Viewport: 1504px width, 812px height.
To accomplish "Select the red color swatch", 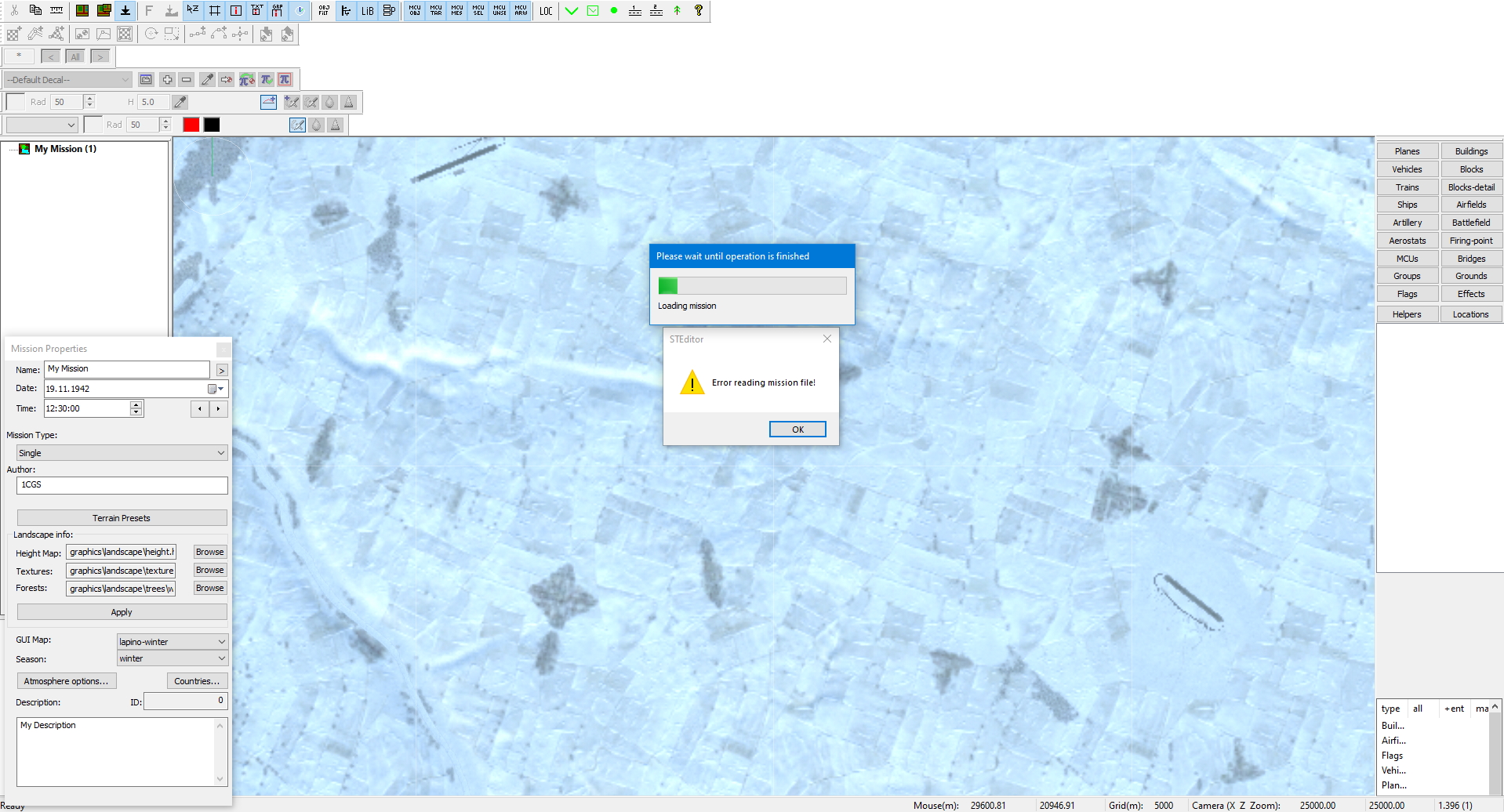I will 191,125.
